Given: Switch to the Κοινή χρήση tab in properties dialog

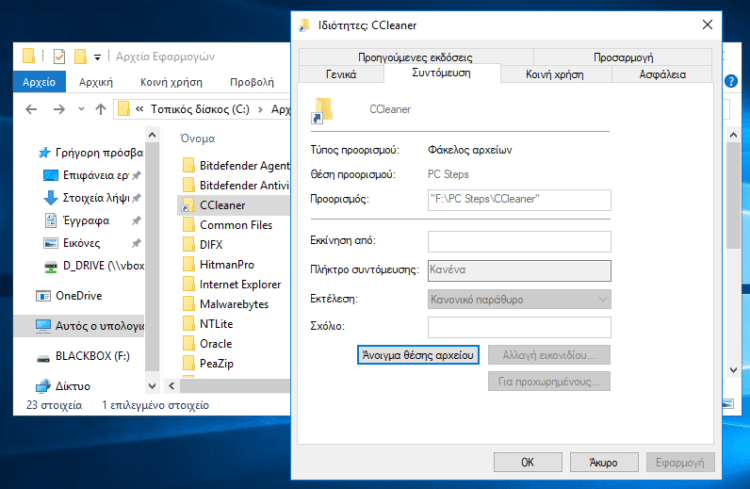Looking at the screenshot, I should 555,74.
